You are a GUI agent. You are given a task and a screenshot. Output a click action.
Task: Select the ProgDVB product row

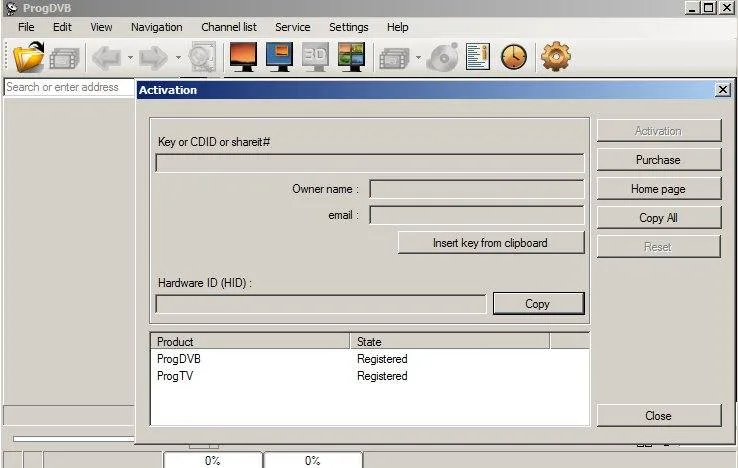(370, 359)
